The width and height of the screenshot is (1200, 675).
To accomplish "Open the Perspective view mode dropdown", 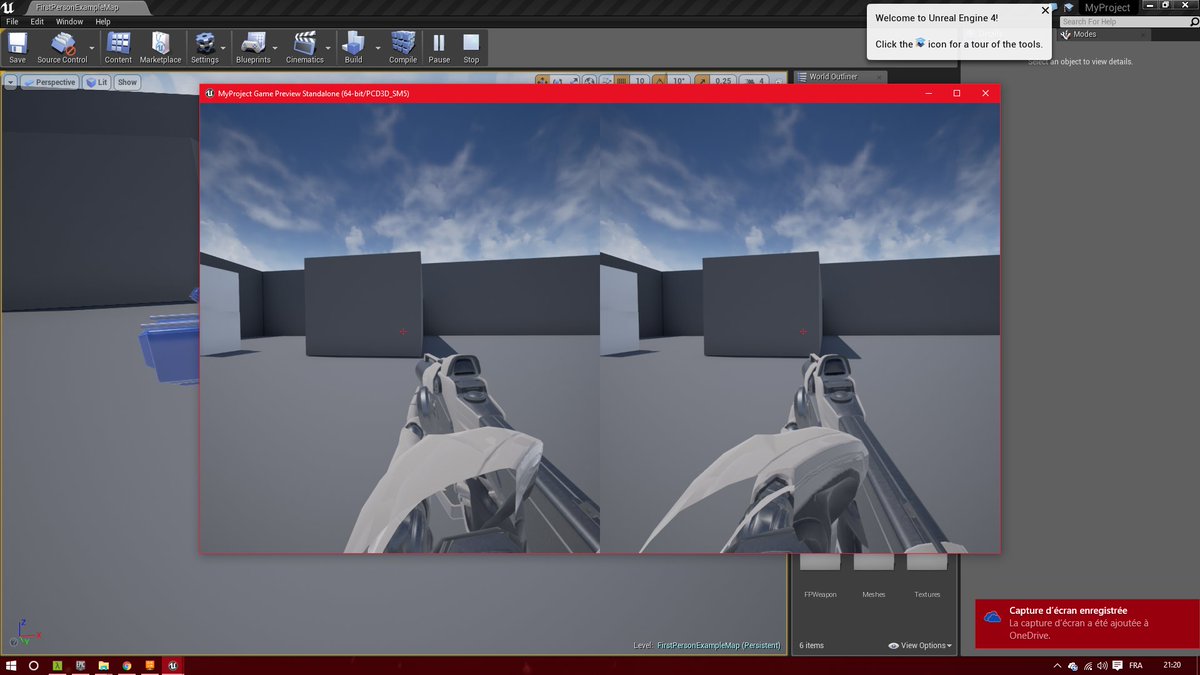I will (50, 82).
